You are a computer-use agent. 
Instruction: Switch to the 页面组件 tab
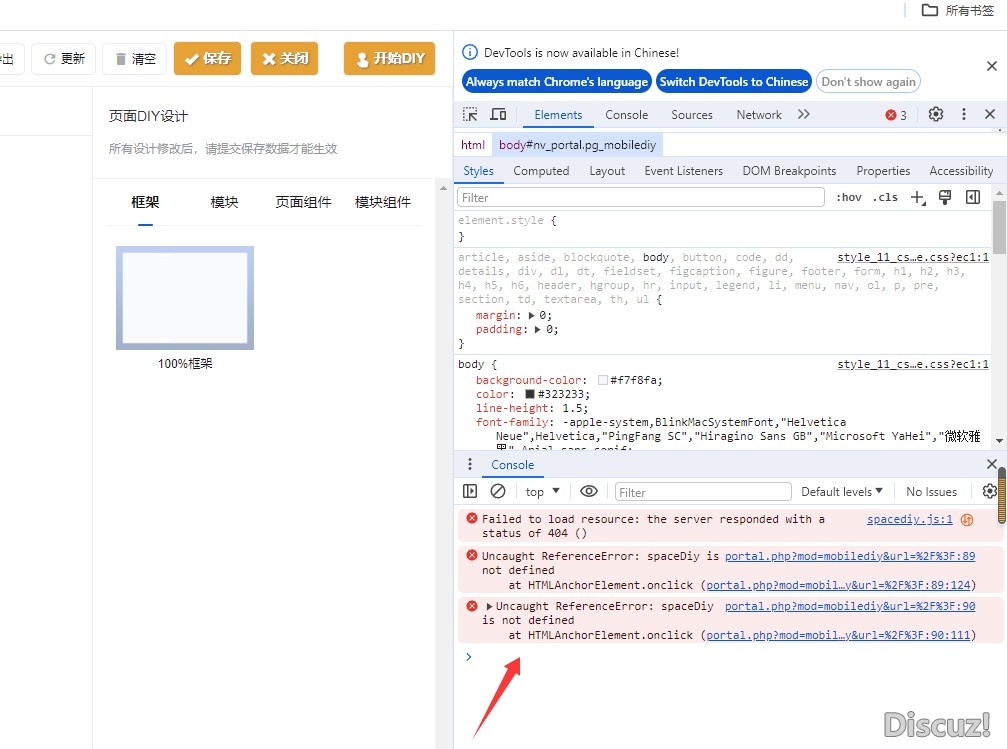pyautogui.click(x=303, y=202)
